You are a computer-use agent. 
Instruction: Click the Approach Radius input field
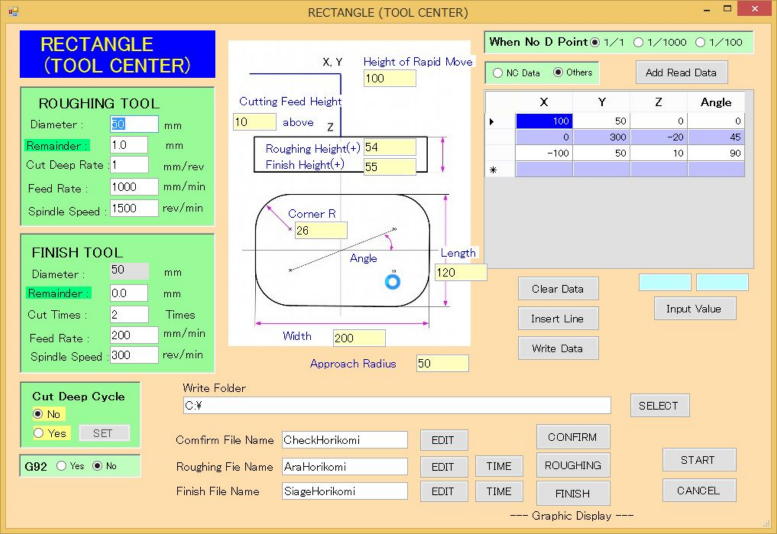coord(441,364)
